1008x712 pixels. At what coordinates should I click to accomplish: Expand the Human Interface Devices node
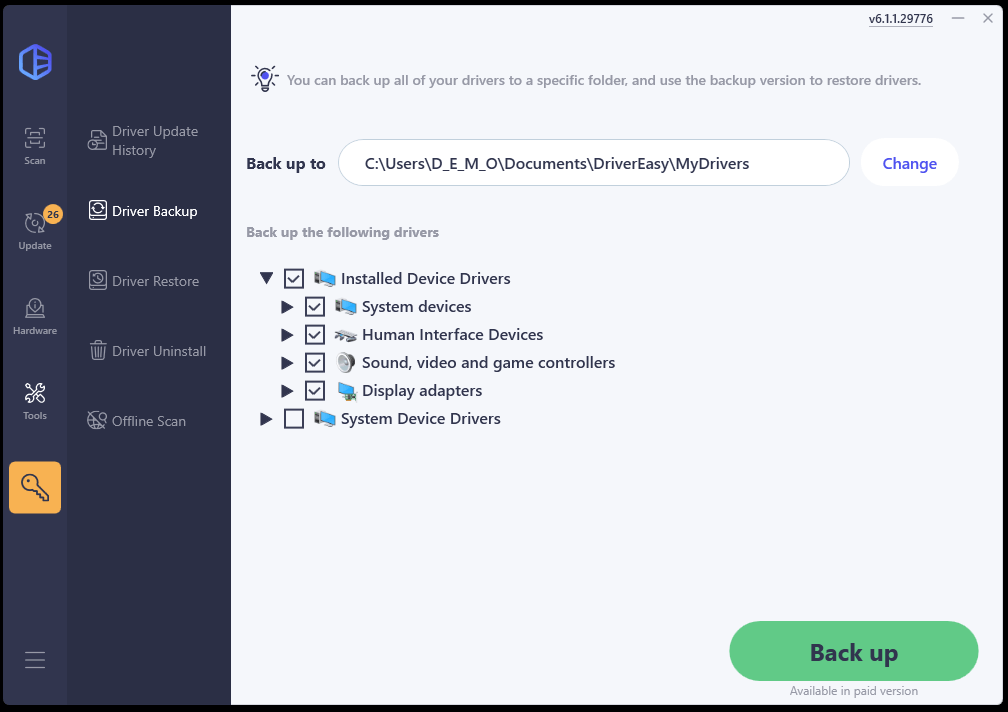pyautogui.click(x=287, y=335)
